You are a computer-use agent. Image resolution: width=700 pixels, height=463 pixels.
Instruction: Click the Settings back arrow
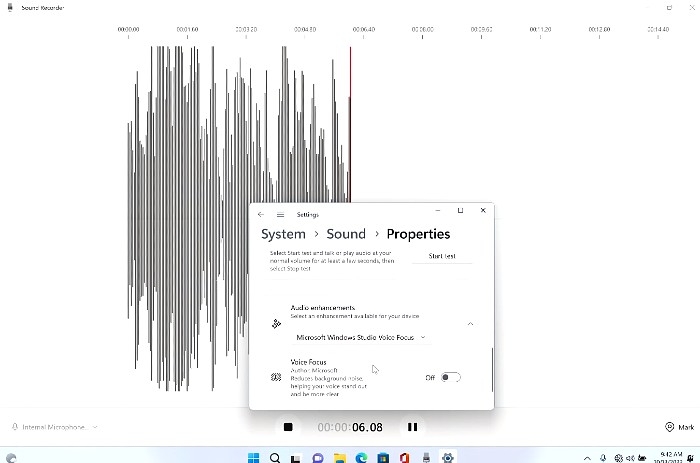tap(261, 214)
